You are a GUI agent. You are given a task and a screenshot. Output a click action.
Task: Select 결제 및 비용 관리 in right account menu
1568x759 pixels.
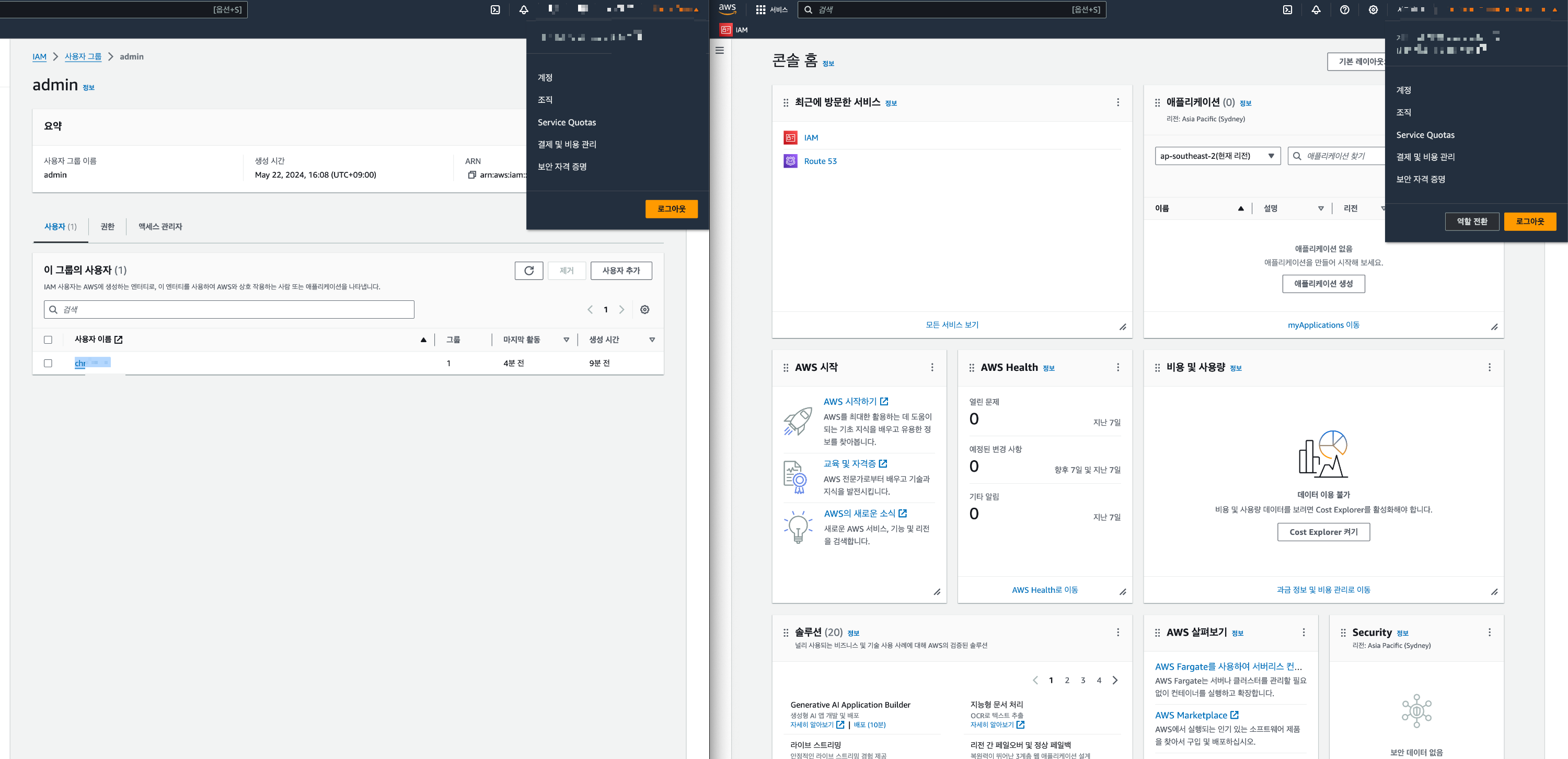click(1425, 157)
